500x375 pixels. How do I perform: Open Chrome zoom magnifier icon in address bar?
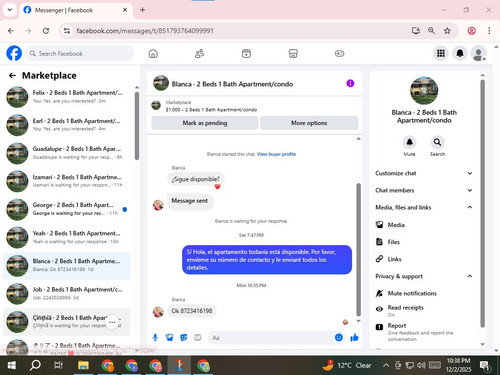click(431, 31)
